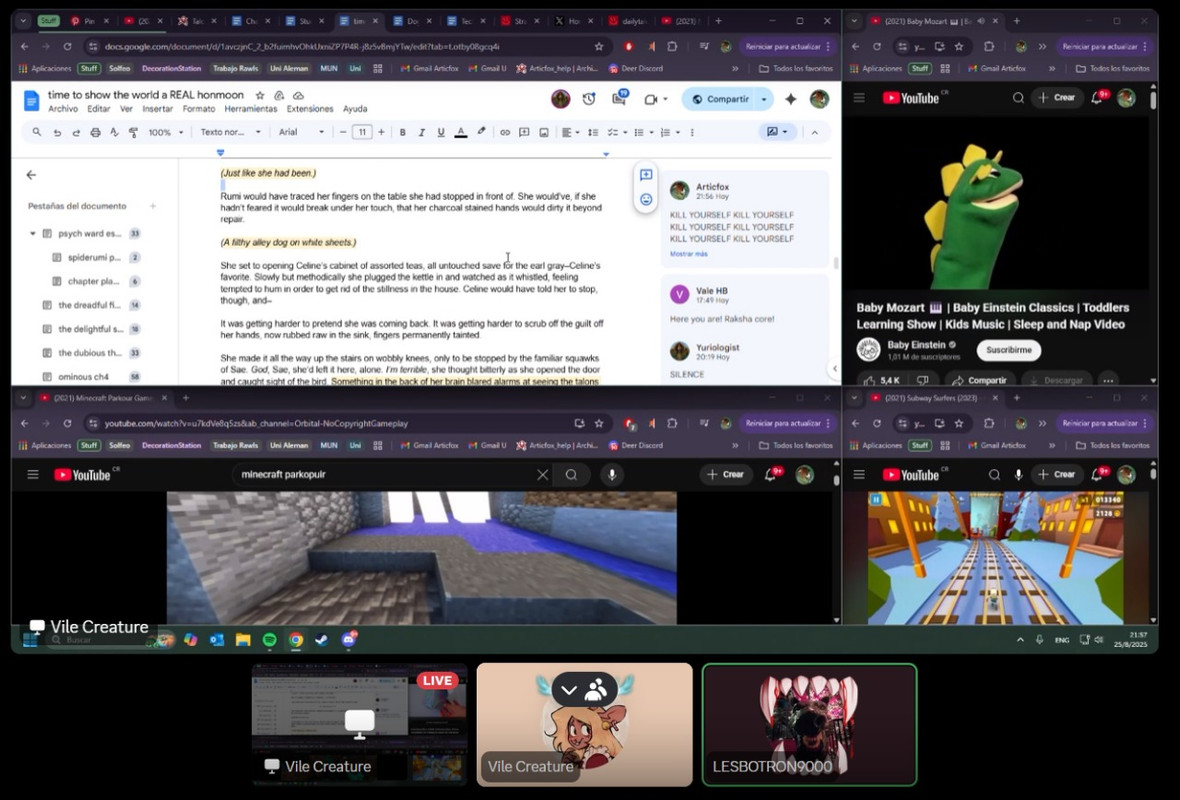This screenshot has width=1180, height=800.
Task: Click Compartir under Baby Mozart video
Action: tap(980, 380)
